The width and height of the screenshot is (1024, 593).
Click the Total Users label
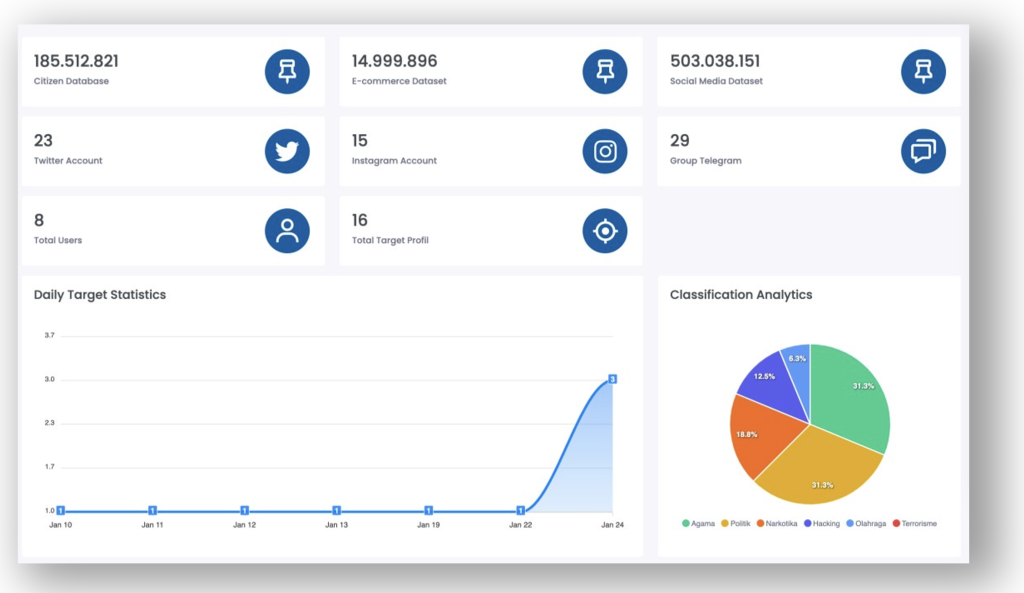point(58,240)
